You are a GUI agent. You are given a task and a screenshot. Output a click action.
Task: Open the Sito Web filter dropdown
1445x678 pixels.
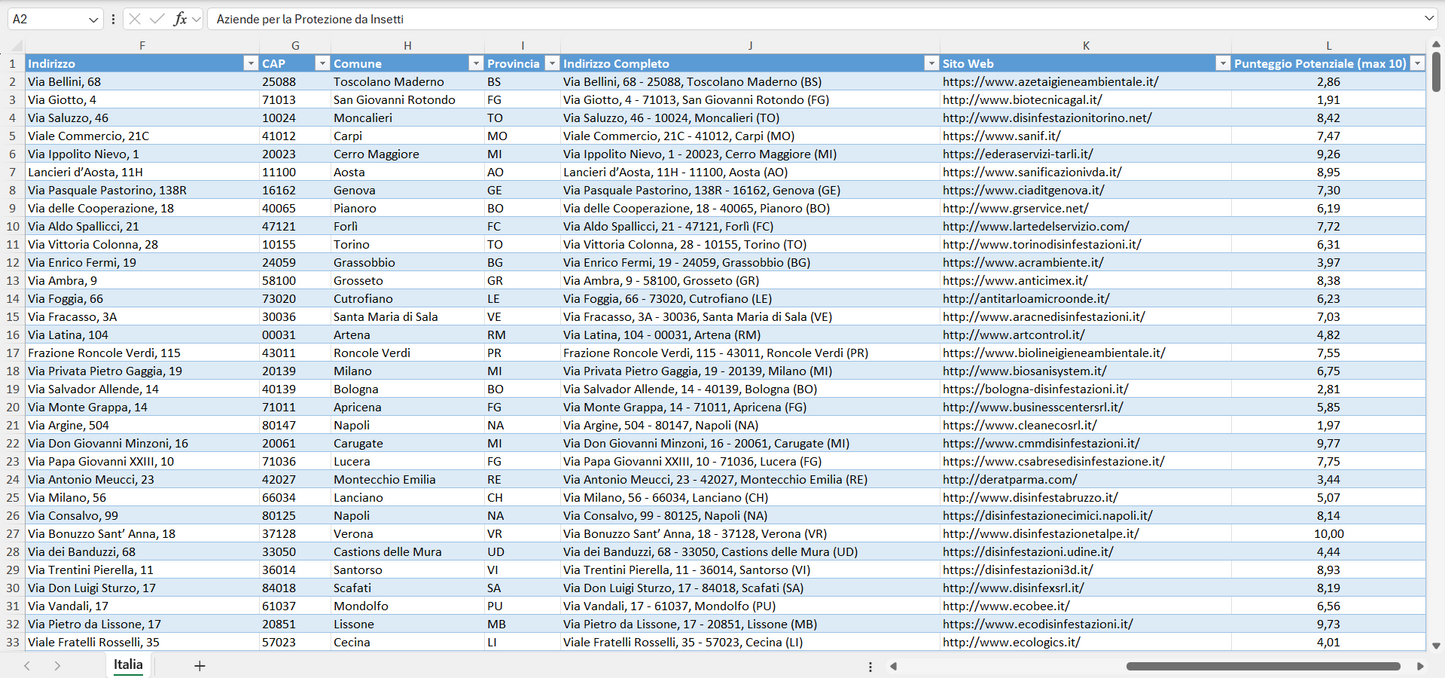click(1222, 64)
